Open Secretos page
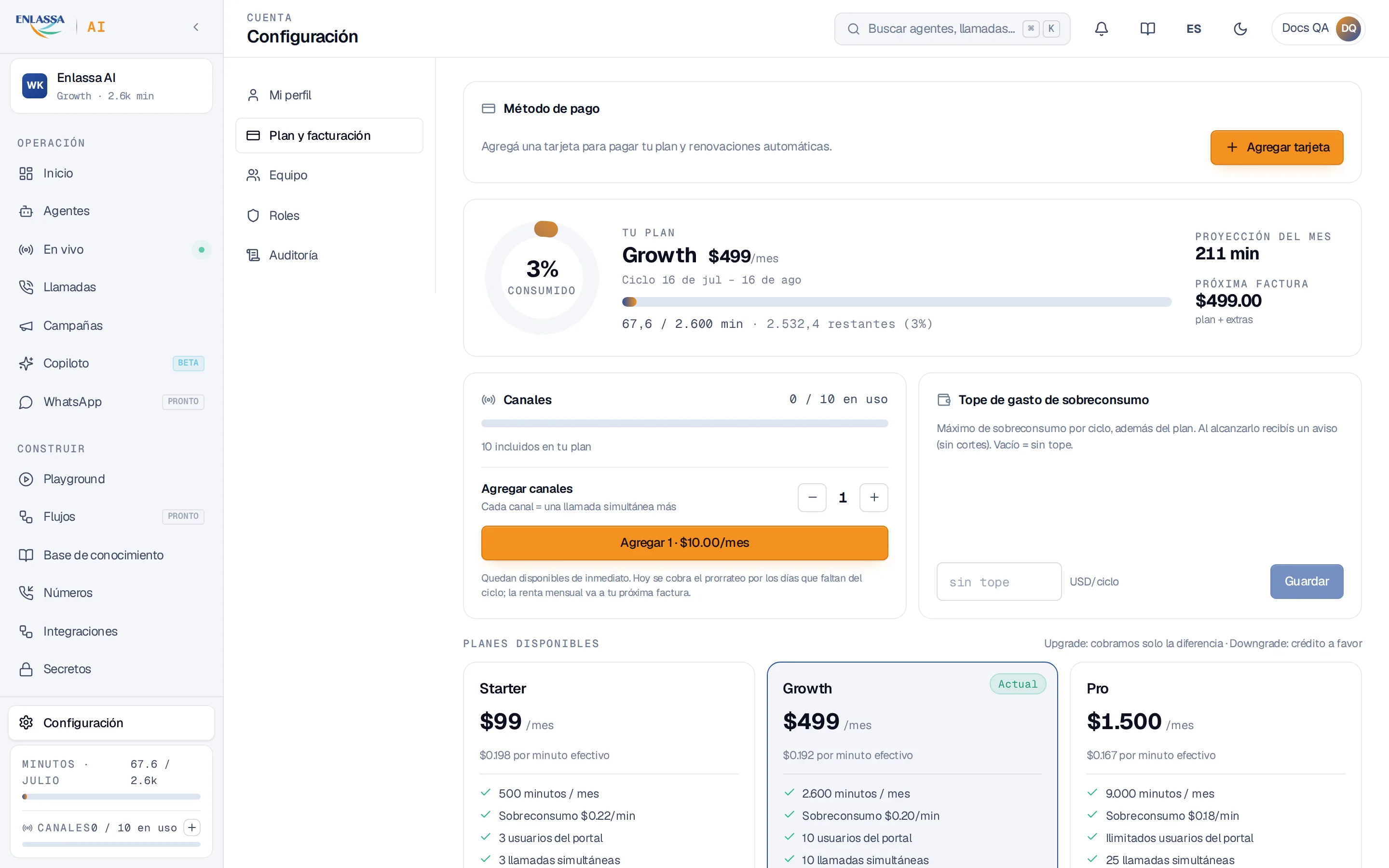 (111, 669)
